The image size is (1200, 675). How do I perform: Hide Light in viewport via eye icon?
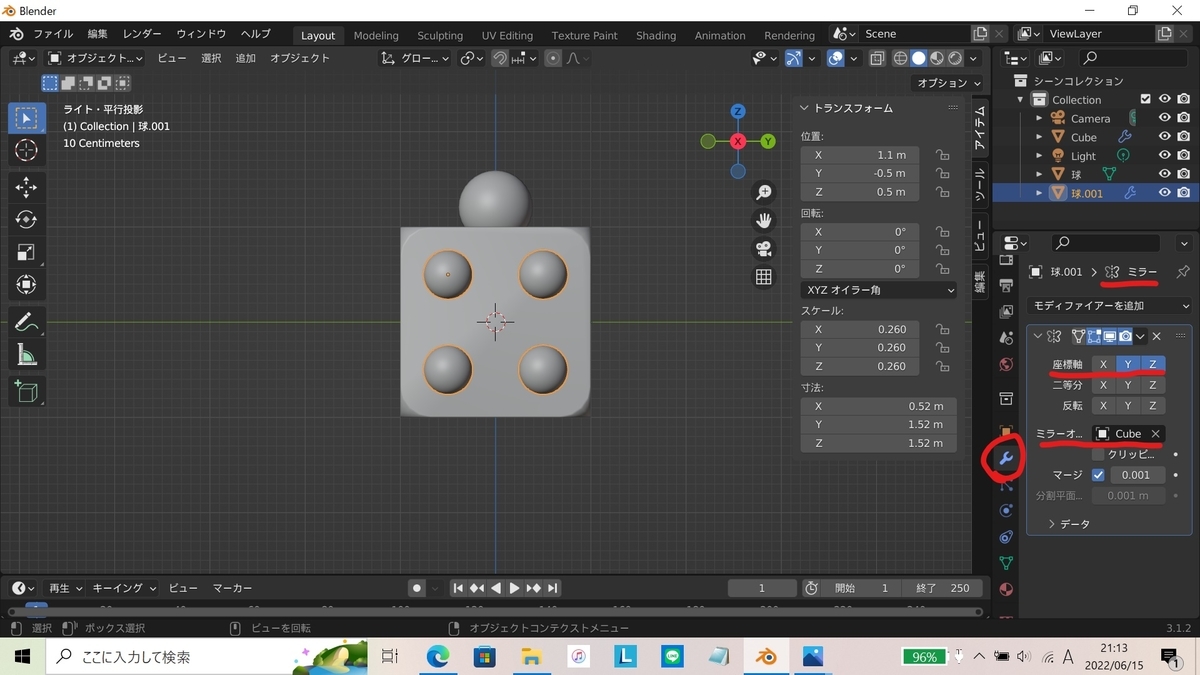(1165, 156)
